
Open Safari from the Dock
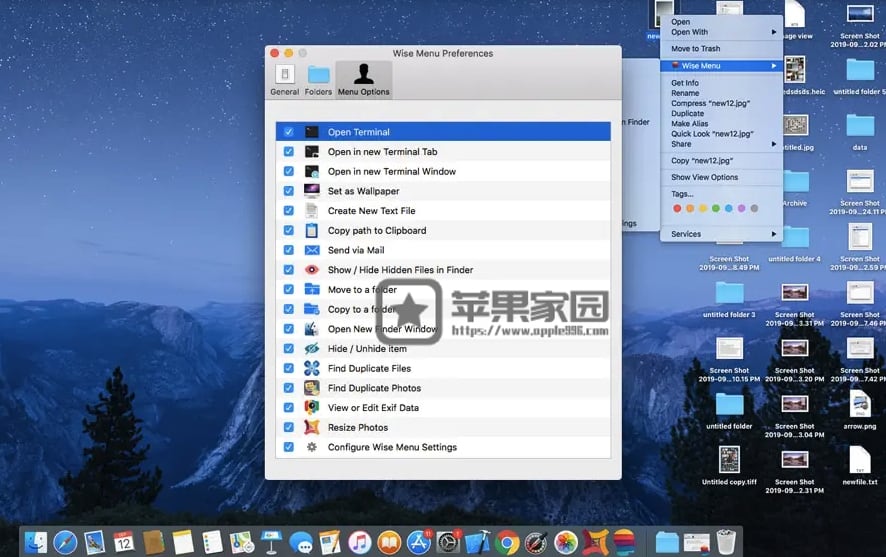(65, 543)
